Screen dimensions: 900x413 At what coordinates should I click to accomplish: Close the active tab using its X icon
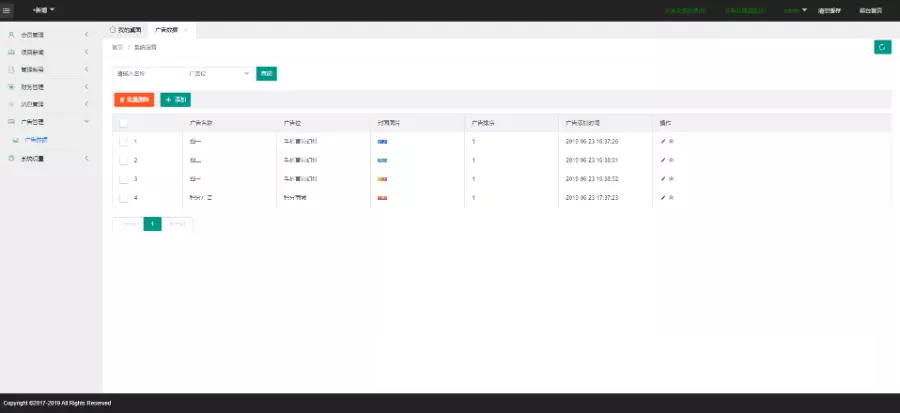186,31
